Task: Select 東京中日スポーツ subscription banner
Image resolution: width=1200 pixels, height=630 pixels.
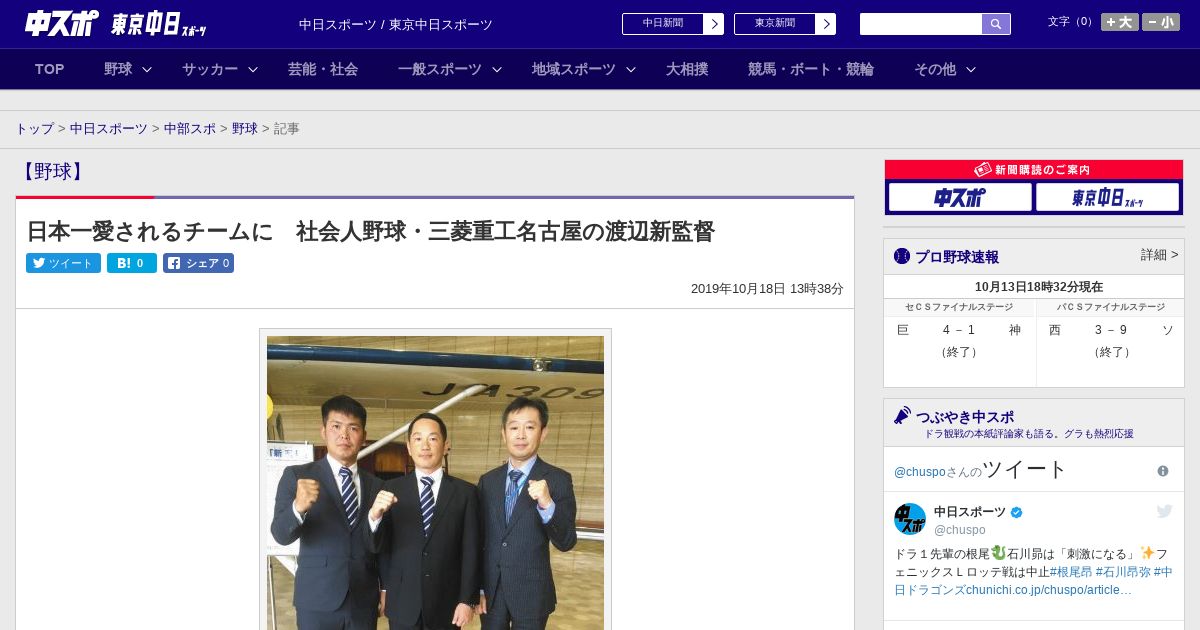Action: point(1108,197)
